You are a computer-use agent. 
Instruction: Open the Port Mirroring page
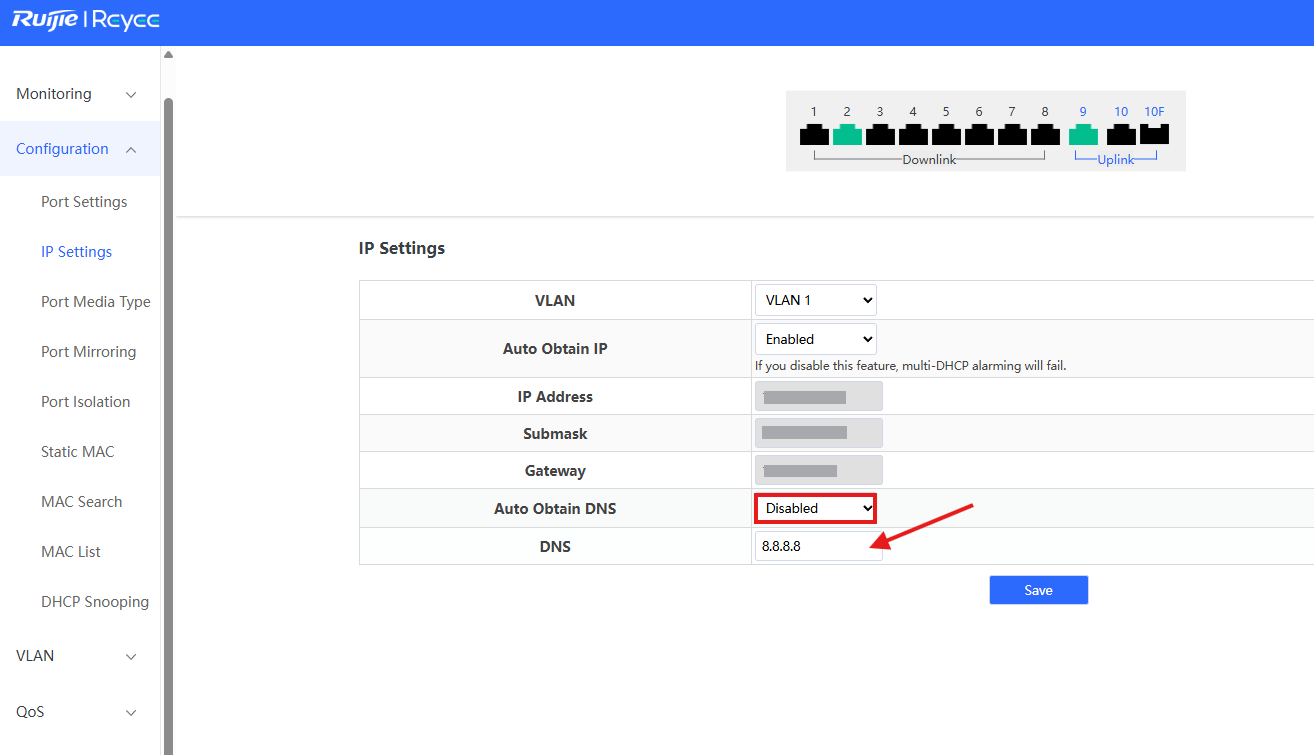coord(88,351)
